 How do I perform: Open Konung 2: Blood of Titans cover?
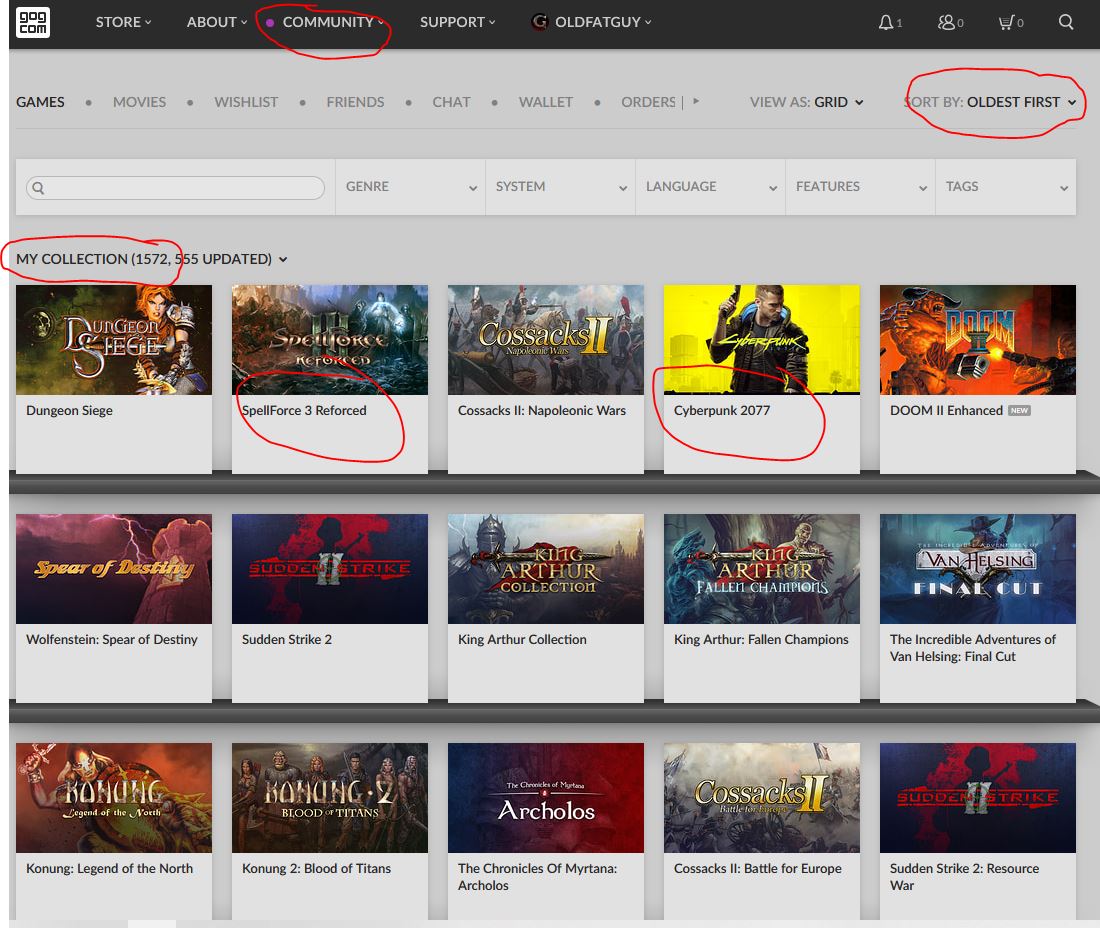pyautogui.click(x=330, y=798)
